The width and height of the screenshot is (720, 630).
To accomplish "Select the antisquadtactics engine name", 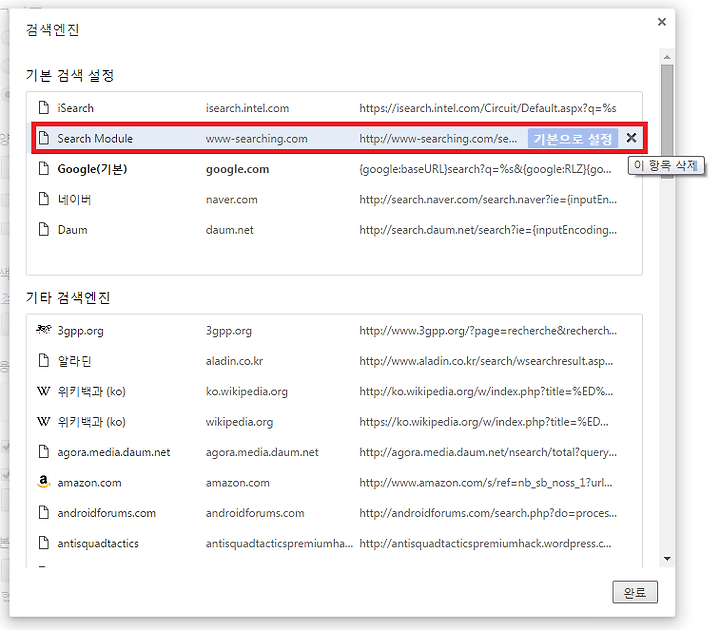I will tap(98, 543).
